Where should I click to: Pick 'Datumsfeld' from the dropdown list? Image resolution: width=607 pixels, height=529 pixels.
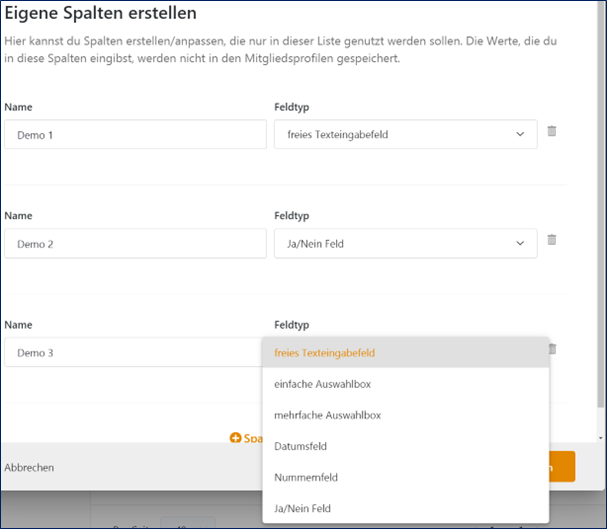point(405,446)
